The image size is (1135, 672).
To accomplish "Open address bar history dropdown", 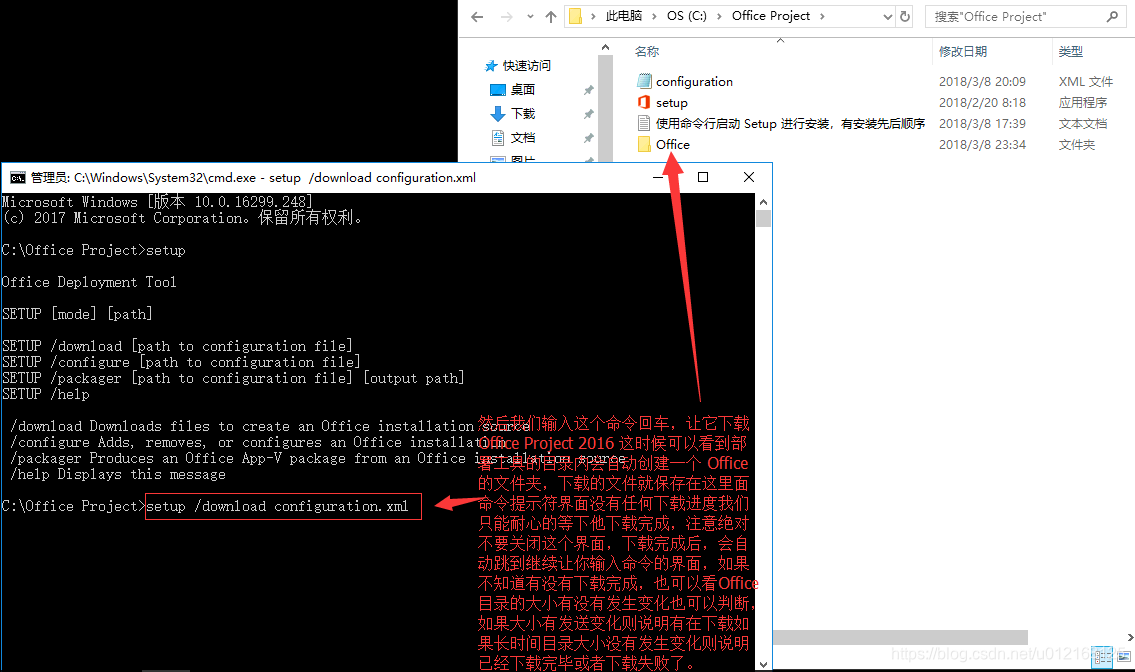I will 887,17.
